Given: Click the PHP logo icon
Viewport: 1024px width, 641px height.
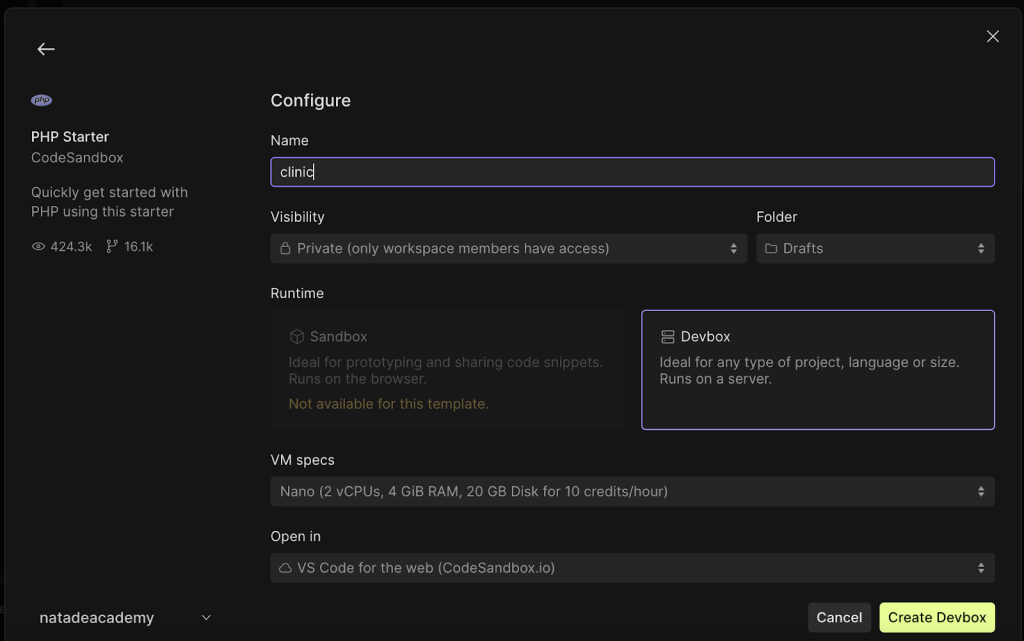Looking at the screenshot, I should coord(42,100).
